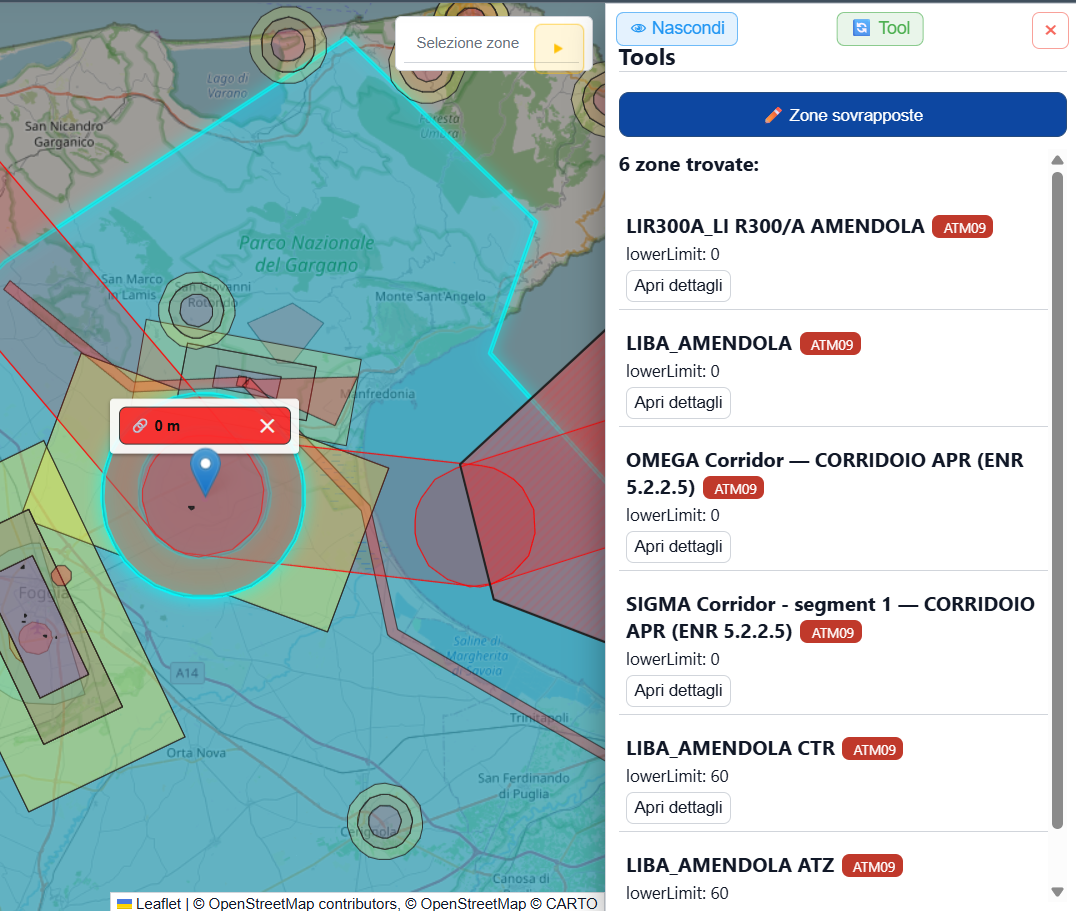Screen dimensions: 1076x911
Task: Open details for OMEGA Corridor
Action: 678,546
